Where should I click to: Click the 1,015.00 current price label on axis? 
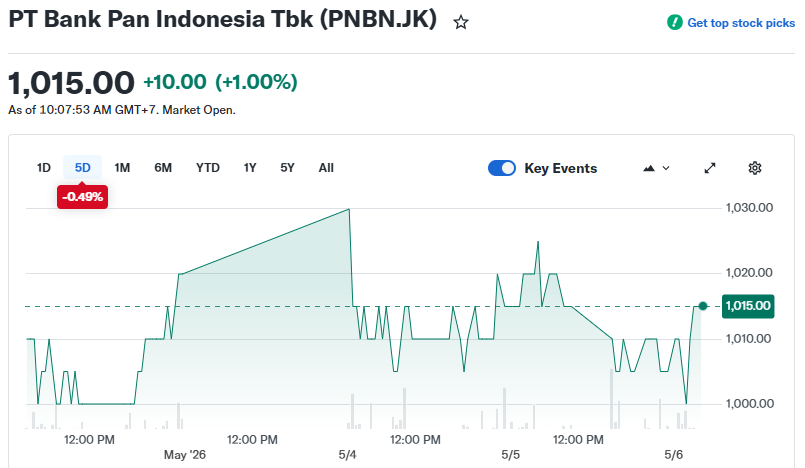click(748, 306)
